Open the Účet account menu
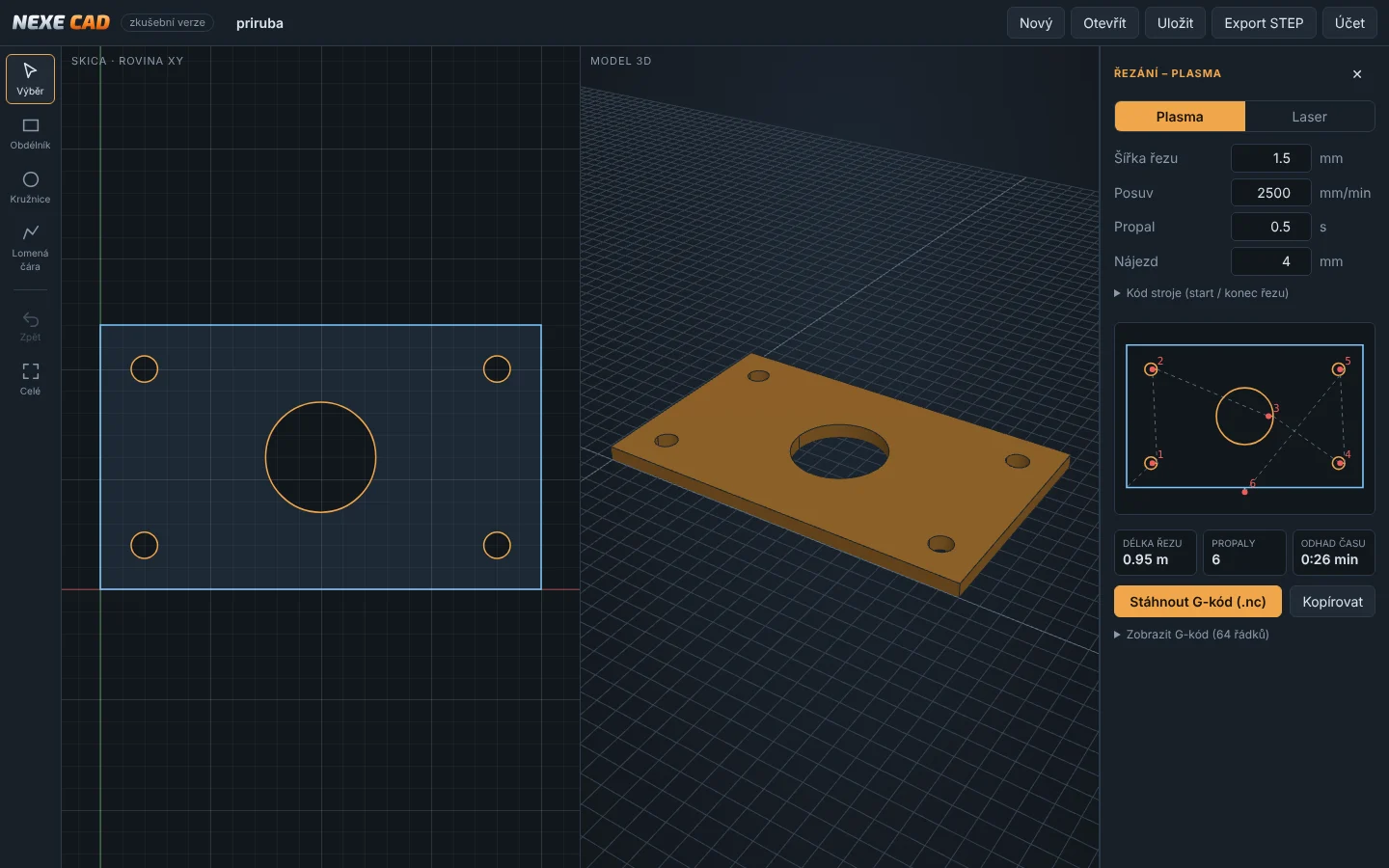 (x=1349, y=23)
